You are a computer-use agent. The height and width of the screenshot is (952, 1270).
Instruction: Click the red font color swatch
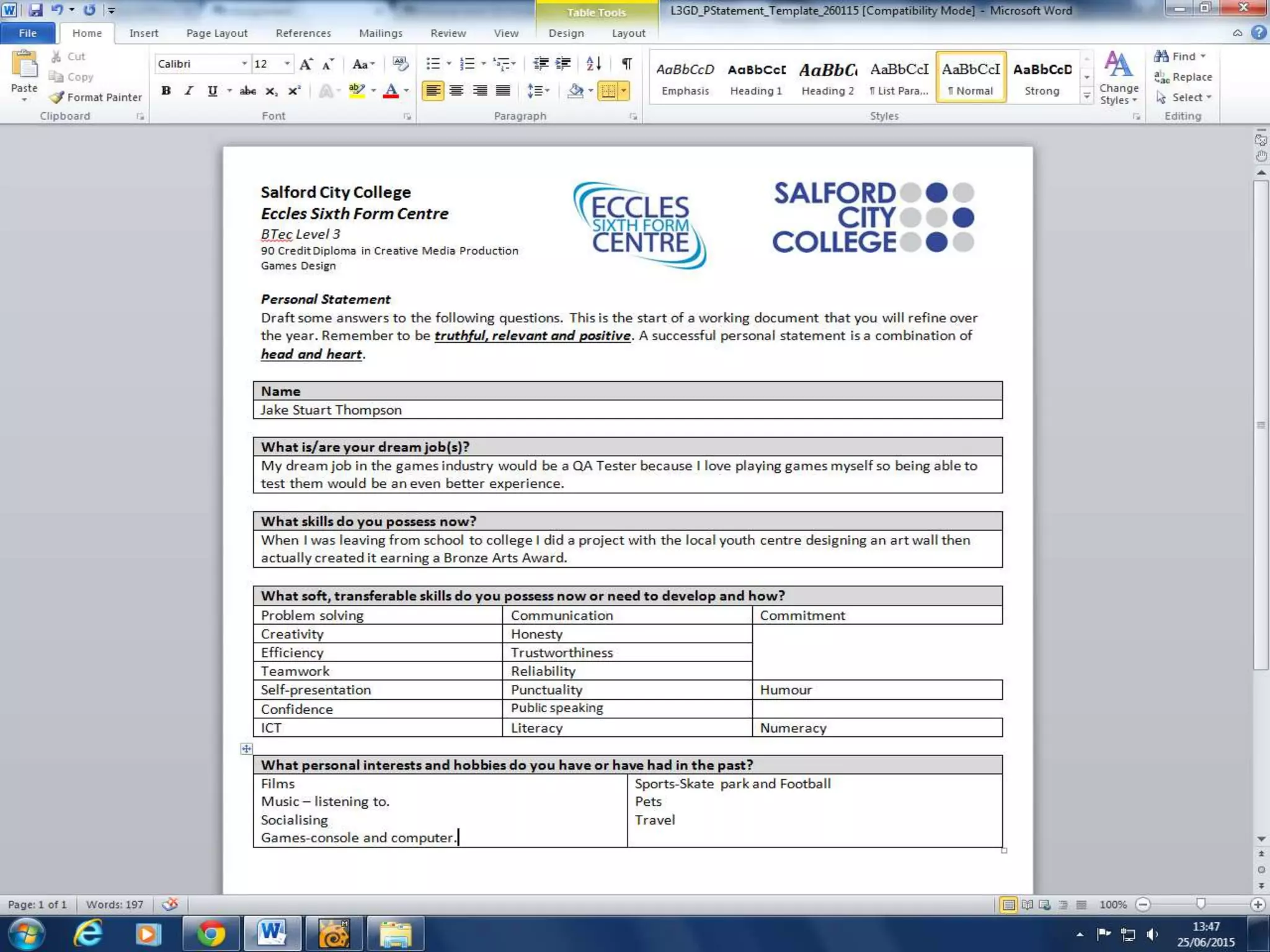click(391, 91)
